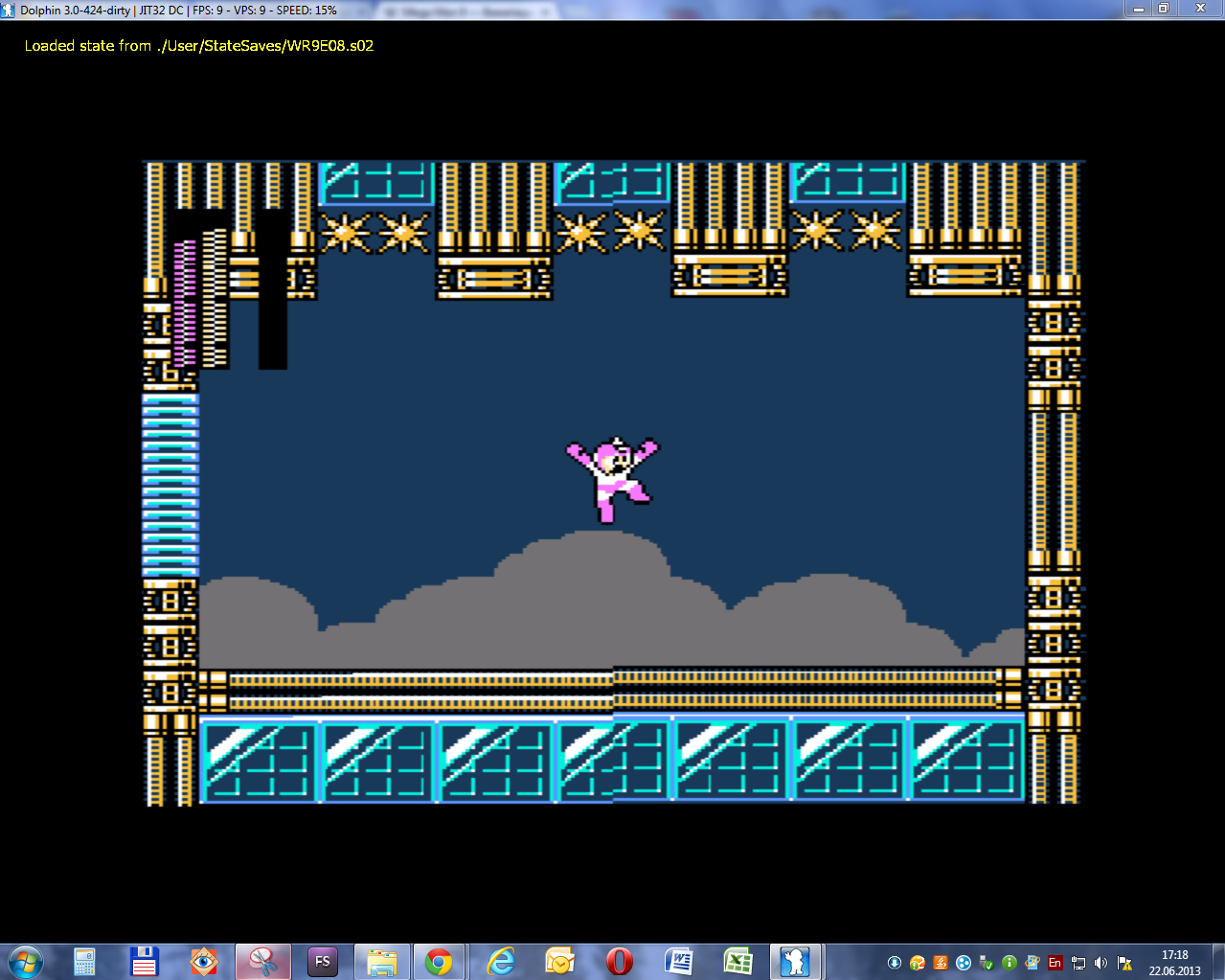Open the floppy disk save app in taskbar
Screen dimensions: 1225x980
pyautogui.click(x=145, y=962)
